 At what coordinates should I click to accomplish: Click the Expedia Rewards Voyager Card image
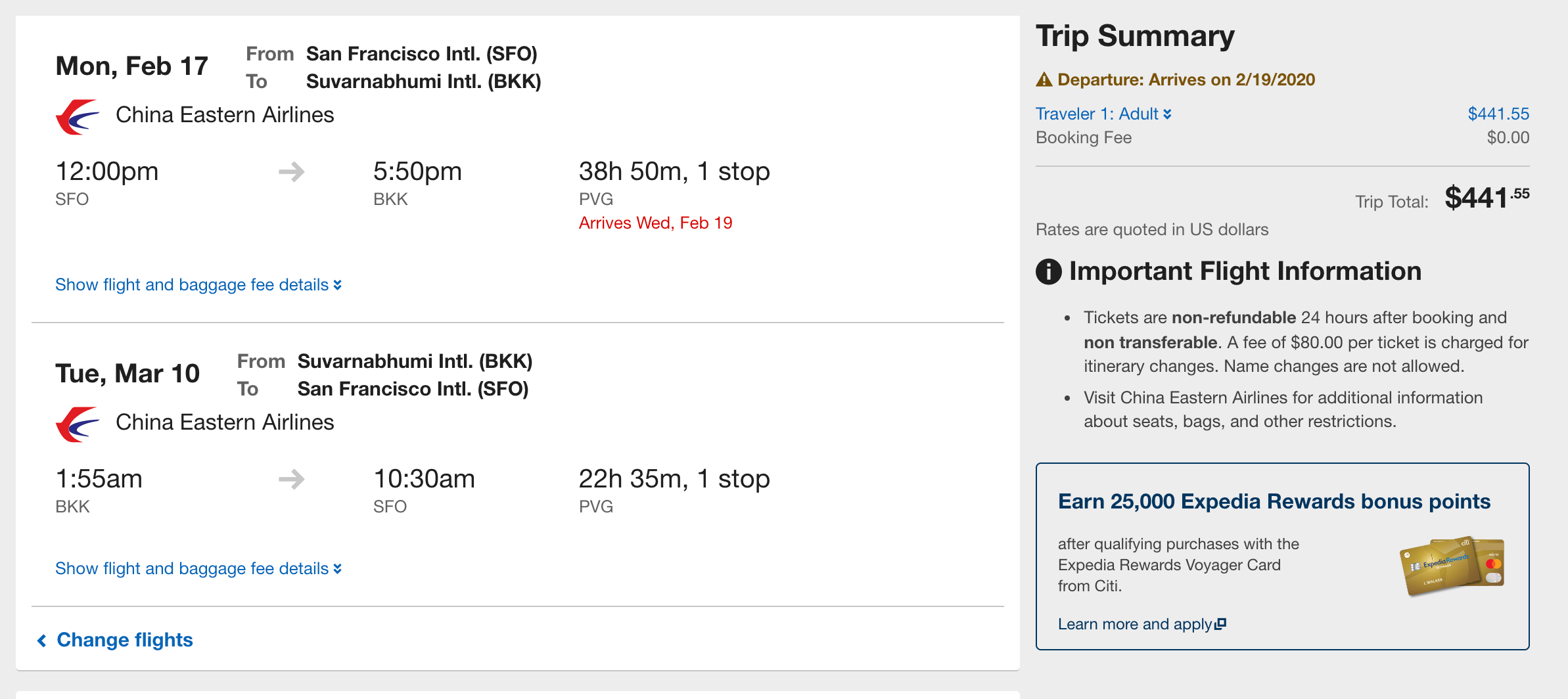1452,566
